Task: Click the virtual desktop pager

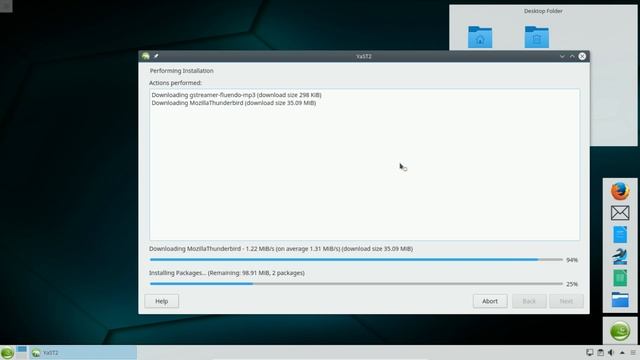Action: pyautogui.click(x=22, y=353)
